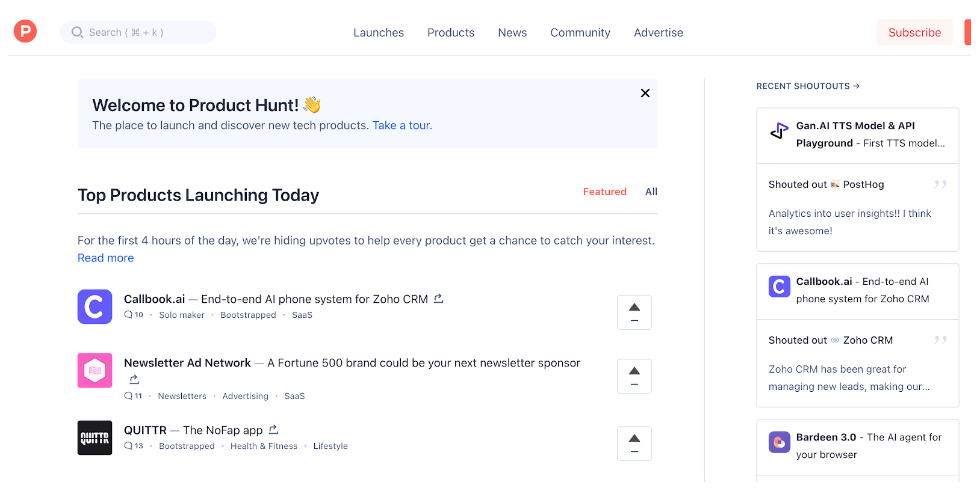Go to the Advertise page
Screen dimensions: 978x490
point(658,32)
